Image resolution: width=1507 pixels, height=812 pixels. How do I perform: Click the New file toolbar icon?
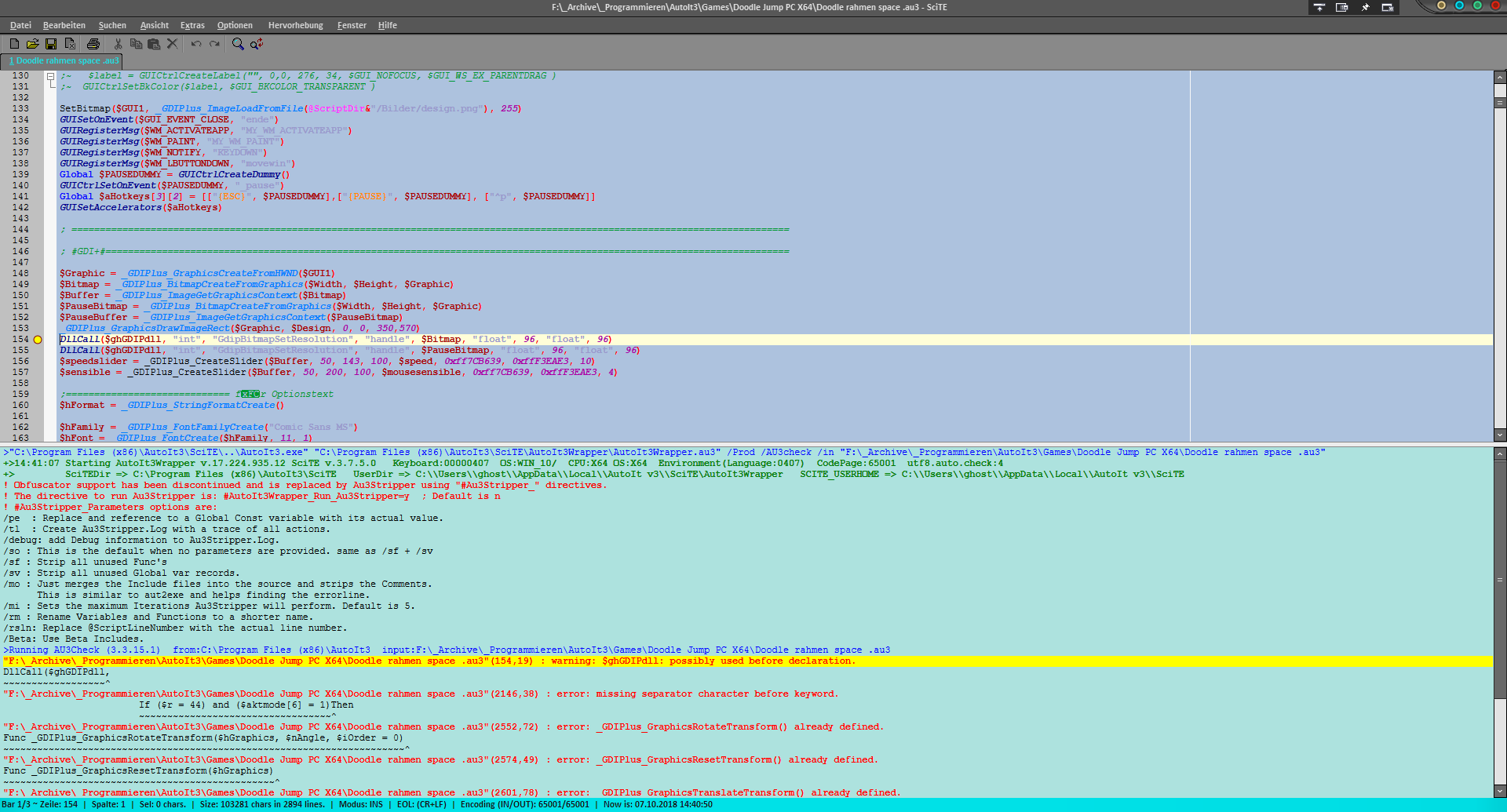point(14,44)
